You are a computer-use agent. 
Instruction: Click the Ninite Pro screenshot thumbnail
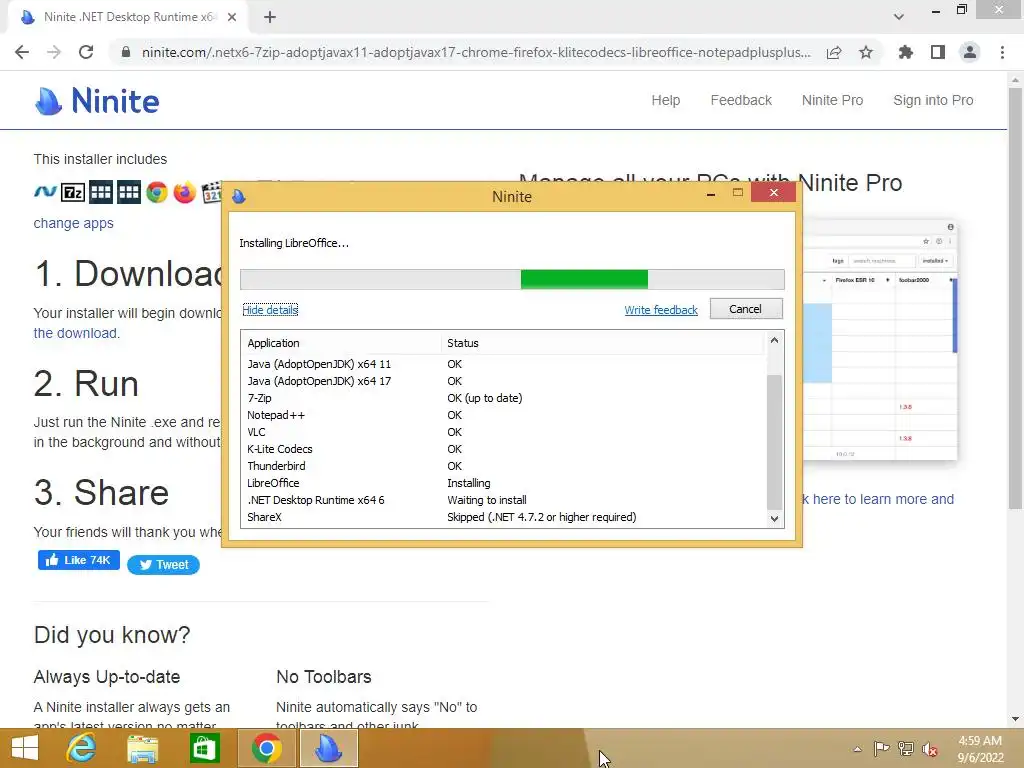880,340
